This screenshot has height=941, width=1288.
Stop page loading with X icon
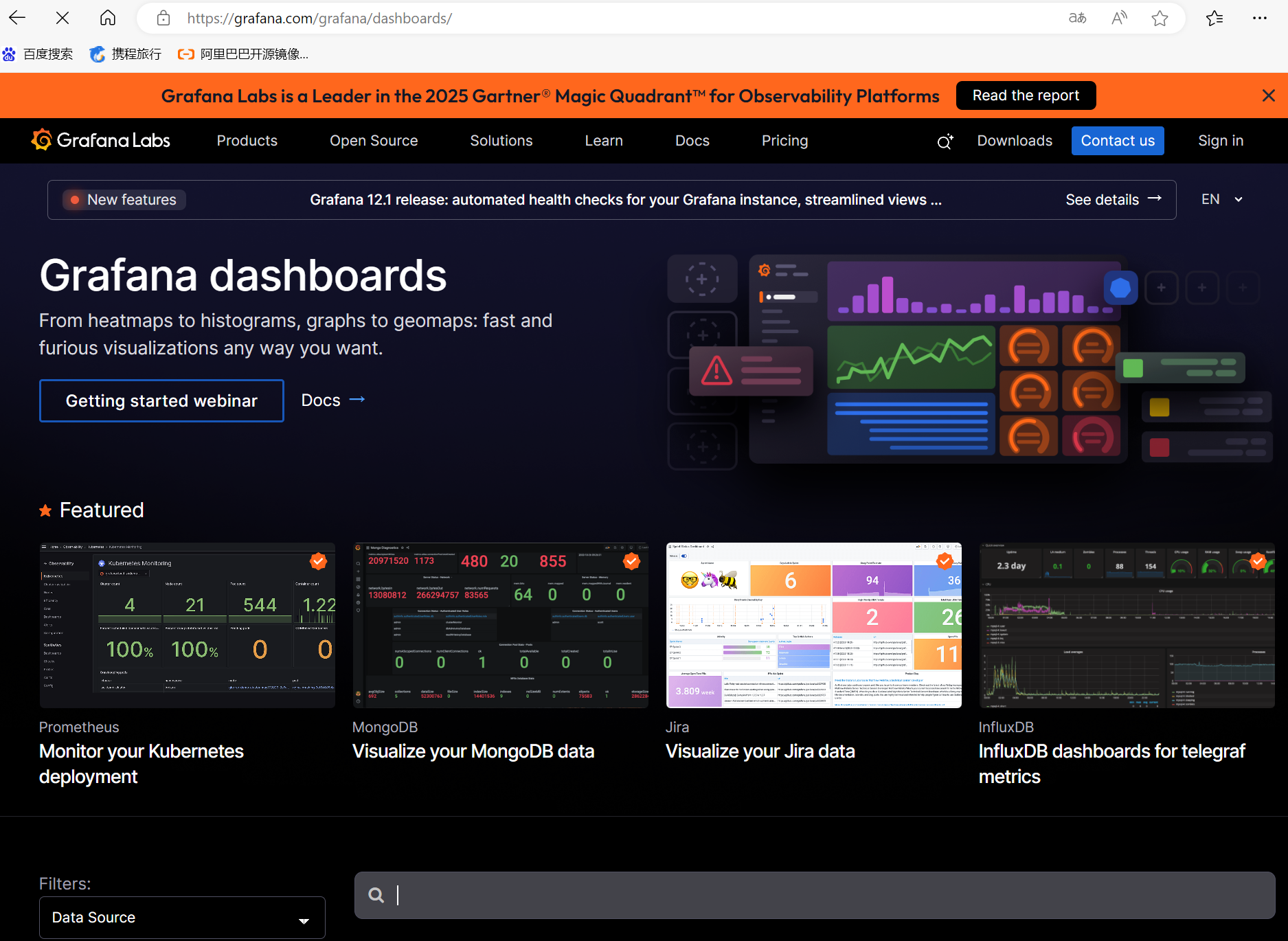click(x=63, y=19)
